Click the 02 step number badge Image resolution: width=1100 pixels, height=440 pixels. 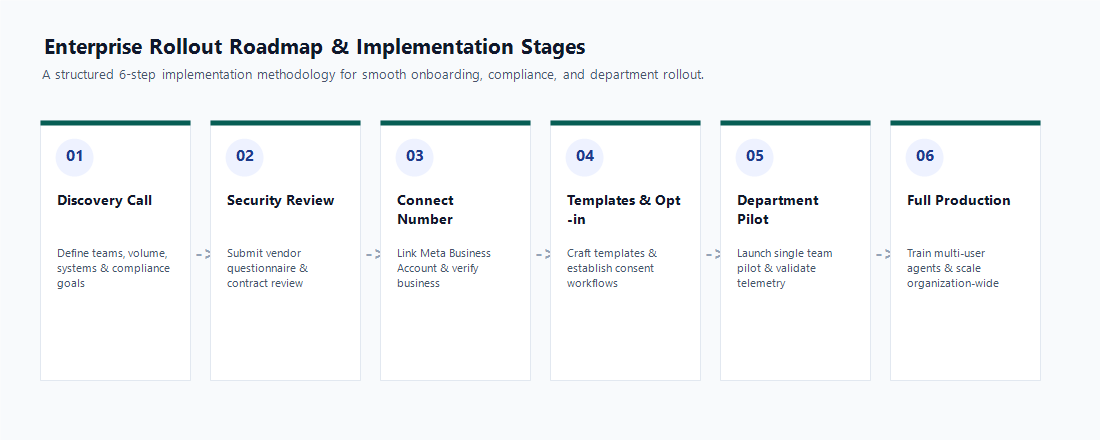pos(244,156)
